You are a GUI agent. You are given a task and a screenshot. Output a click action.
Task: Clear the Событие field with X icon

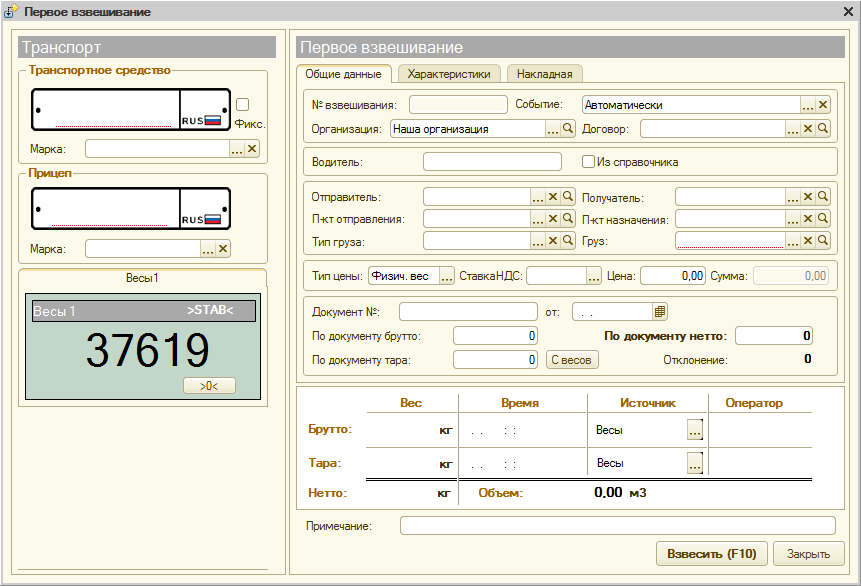tap(823, 105)
